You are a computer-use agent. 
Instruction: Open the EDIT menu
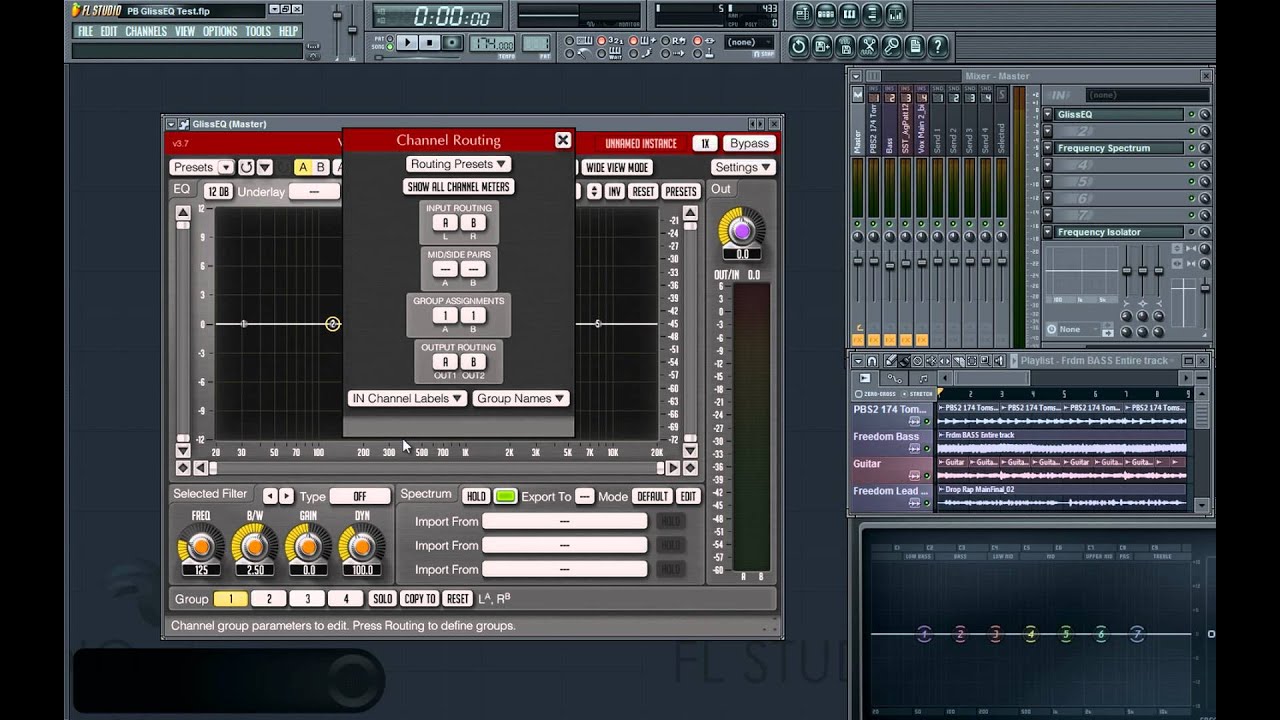[109, 31]
